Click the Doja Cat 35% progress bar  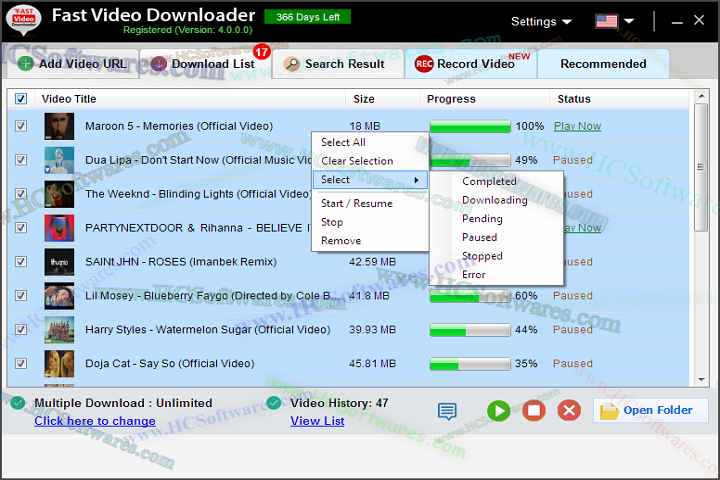(470, 364)
